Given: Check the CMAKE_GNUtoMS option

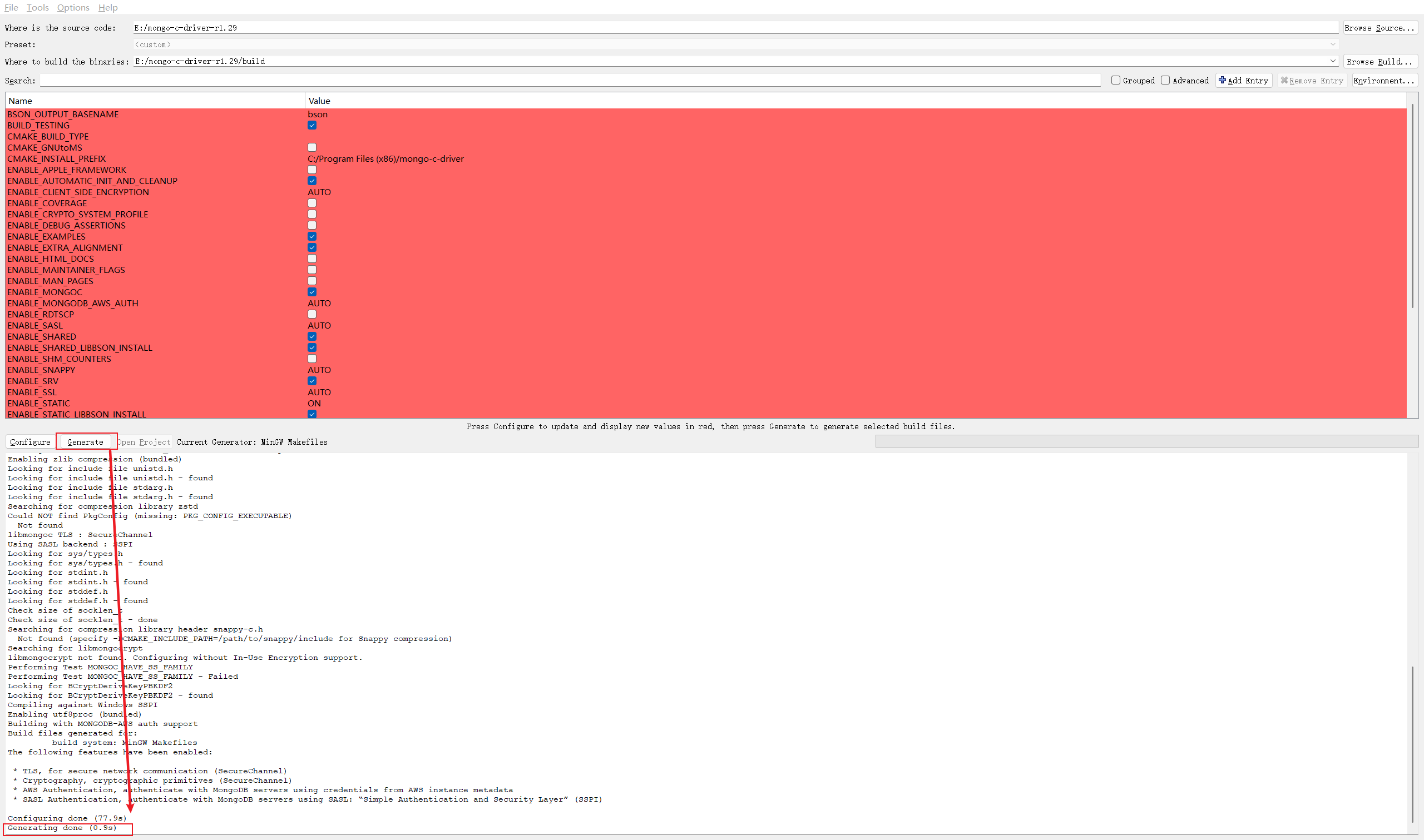Looking at the screenshot, I should coord(312,148).
